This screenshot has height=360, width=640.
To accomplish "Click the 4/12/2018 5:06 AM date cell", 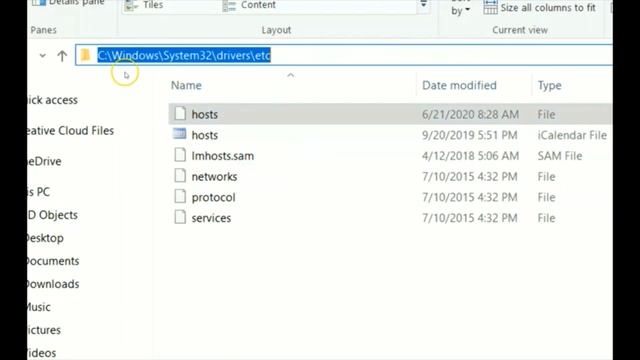I will point(470,156).
